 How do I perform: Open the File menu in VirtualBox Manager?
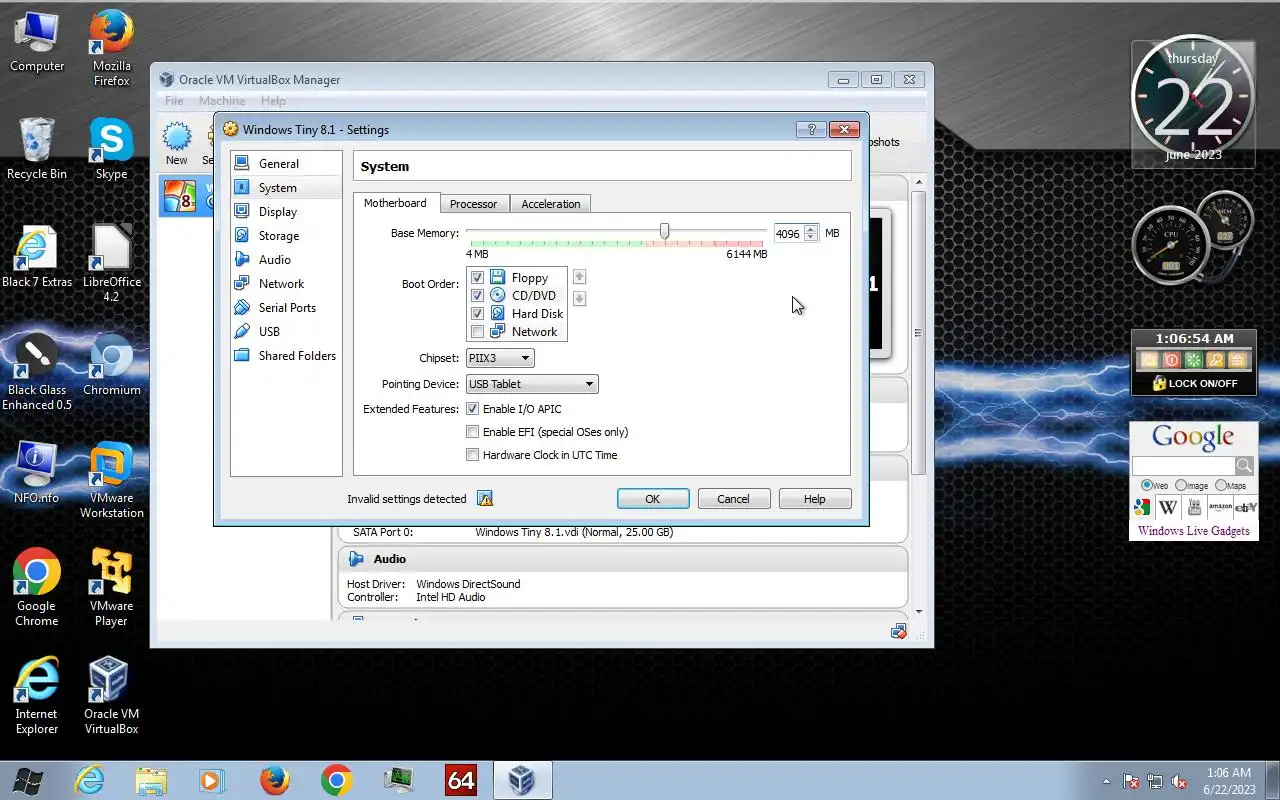click(174, 101)
